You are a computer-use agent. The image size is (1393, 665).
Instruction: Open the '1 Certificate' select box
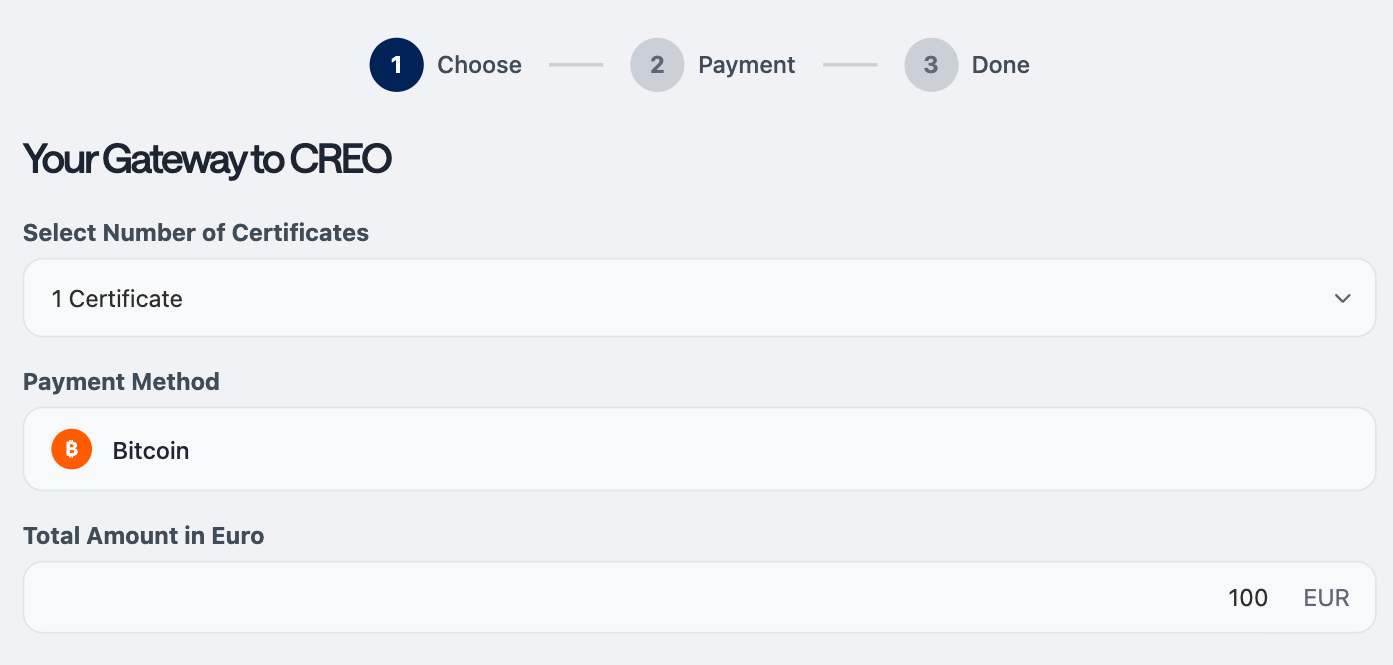coord(699,298)
